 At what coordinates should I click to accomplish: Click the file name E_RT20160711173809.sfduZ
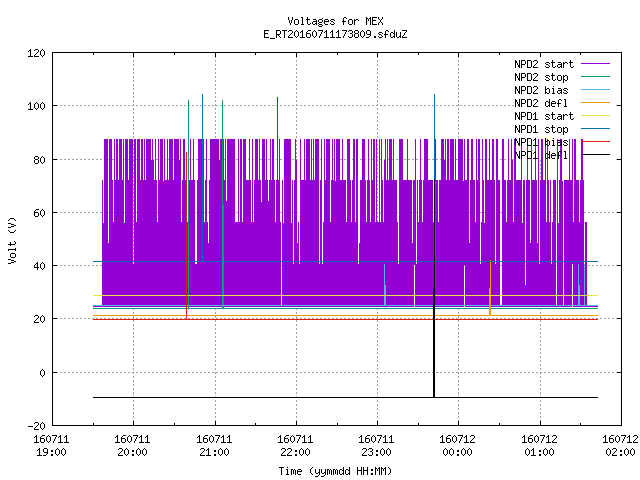pyautogui.click(x=335, y=34)
